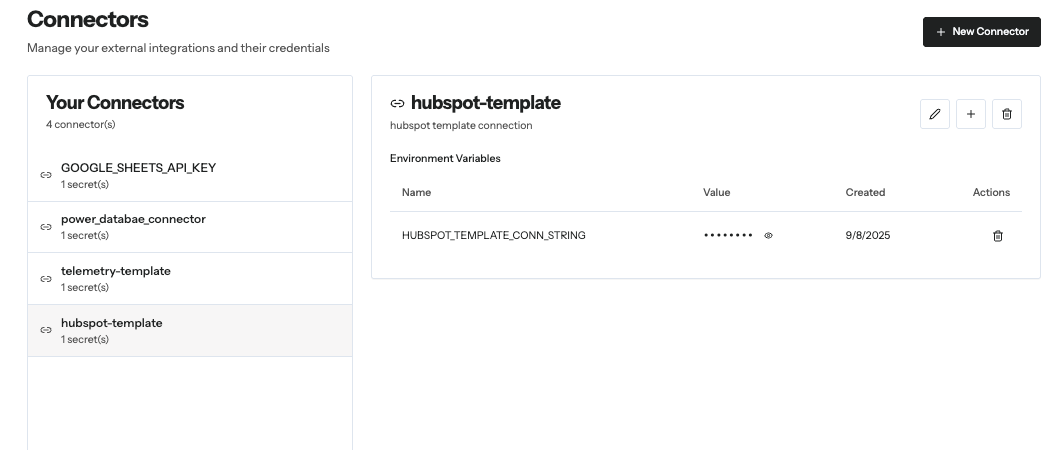Click the HUBSPOT_TEMPLATE_CONN_STRING variable name
The image size is (1062, 450).
[x=494, y=235]
